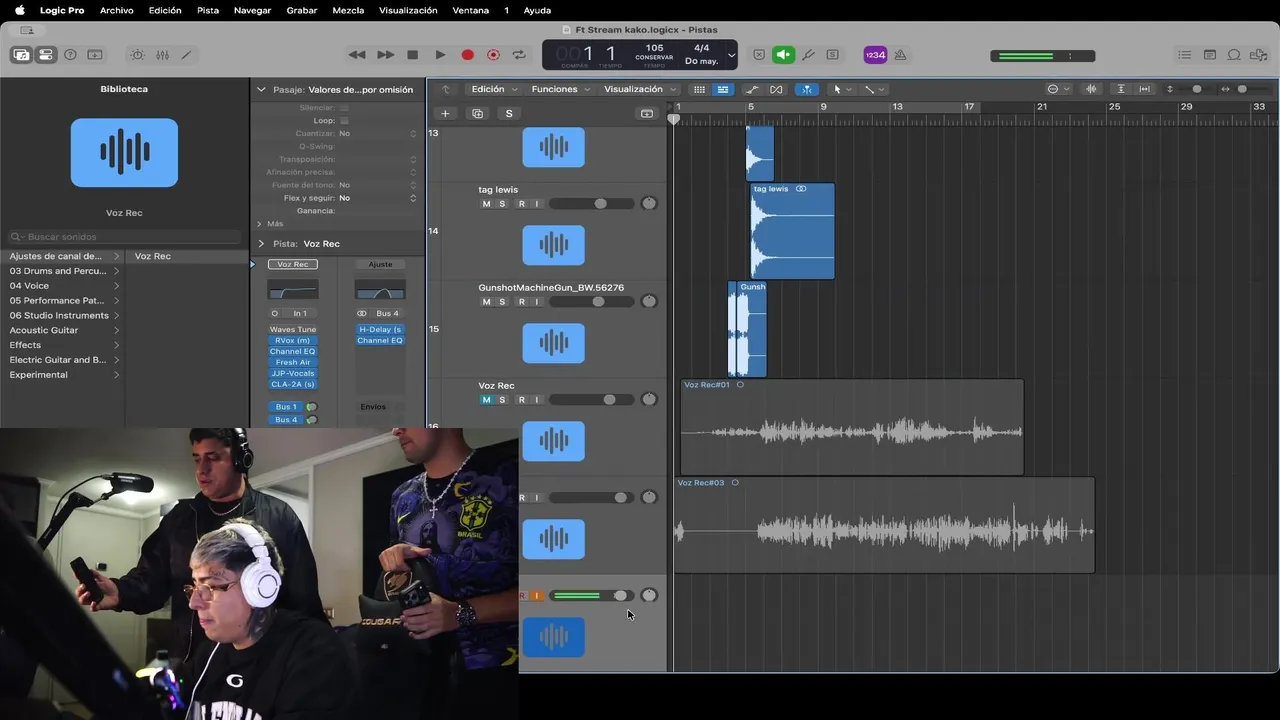Viewport: 1280px width, 720px height.
Task: Open the Visualización tracks menu
Action: [639, 89]
